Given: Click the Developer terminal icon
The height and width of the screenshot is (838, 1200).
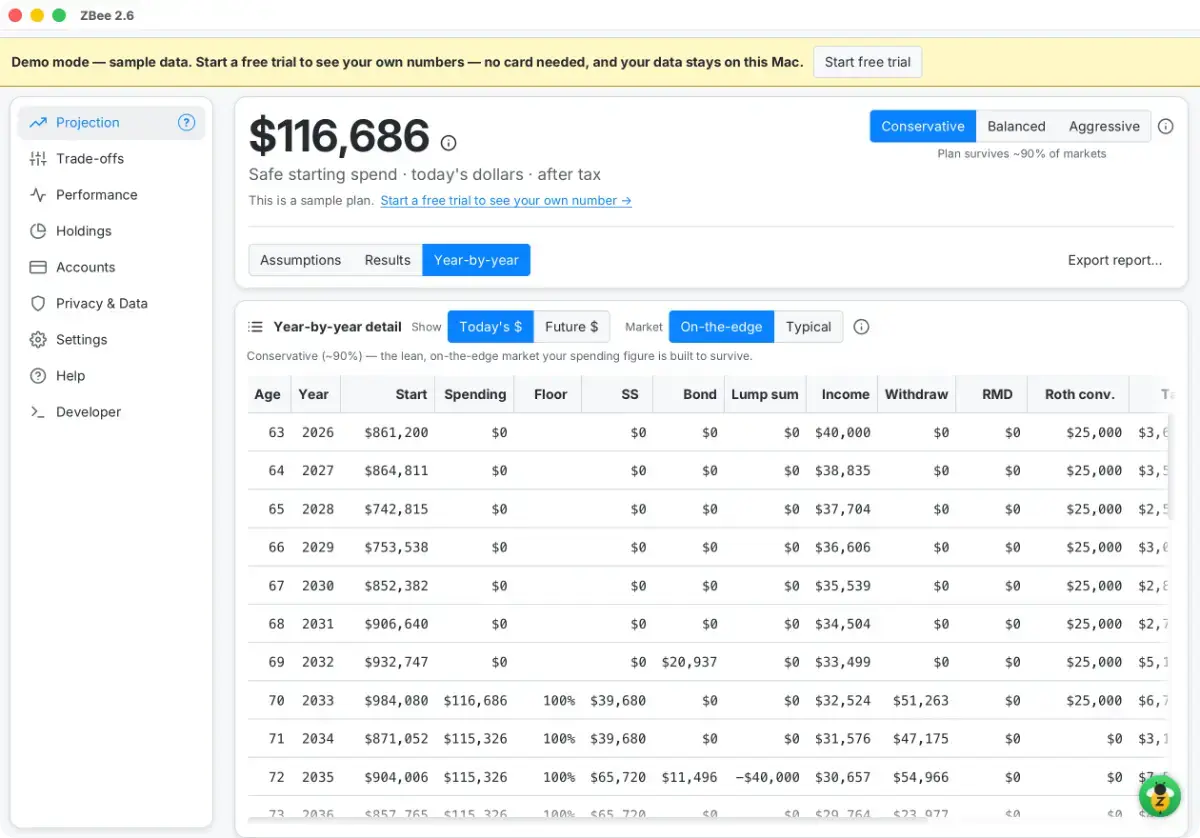Looking at the screenshot, I should coord(38,412).
